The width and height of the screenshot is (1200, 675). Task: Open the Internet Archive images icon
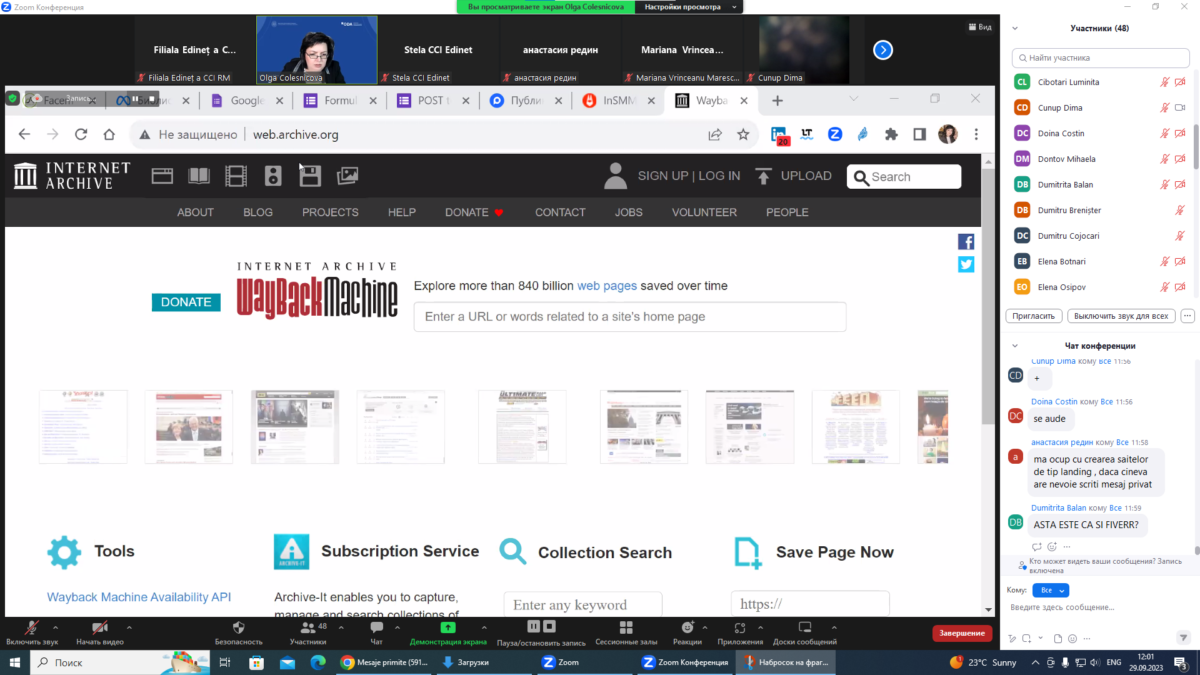347,176
